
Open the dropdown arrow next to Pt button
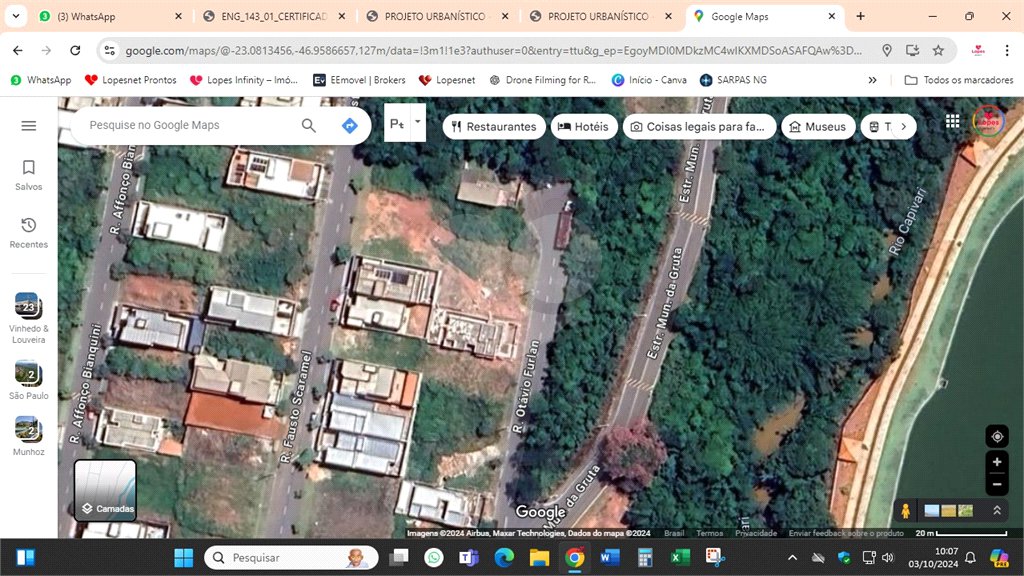(x=418, y=122)
